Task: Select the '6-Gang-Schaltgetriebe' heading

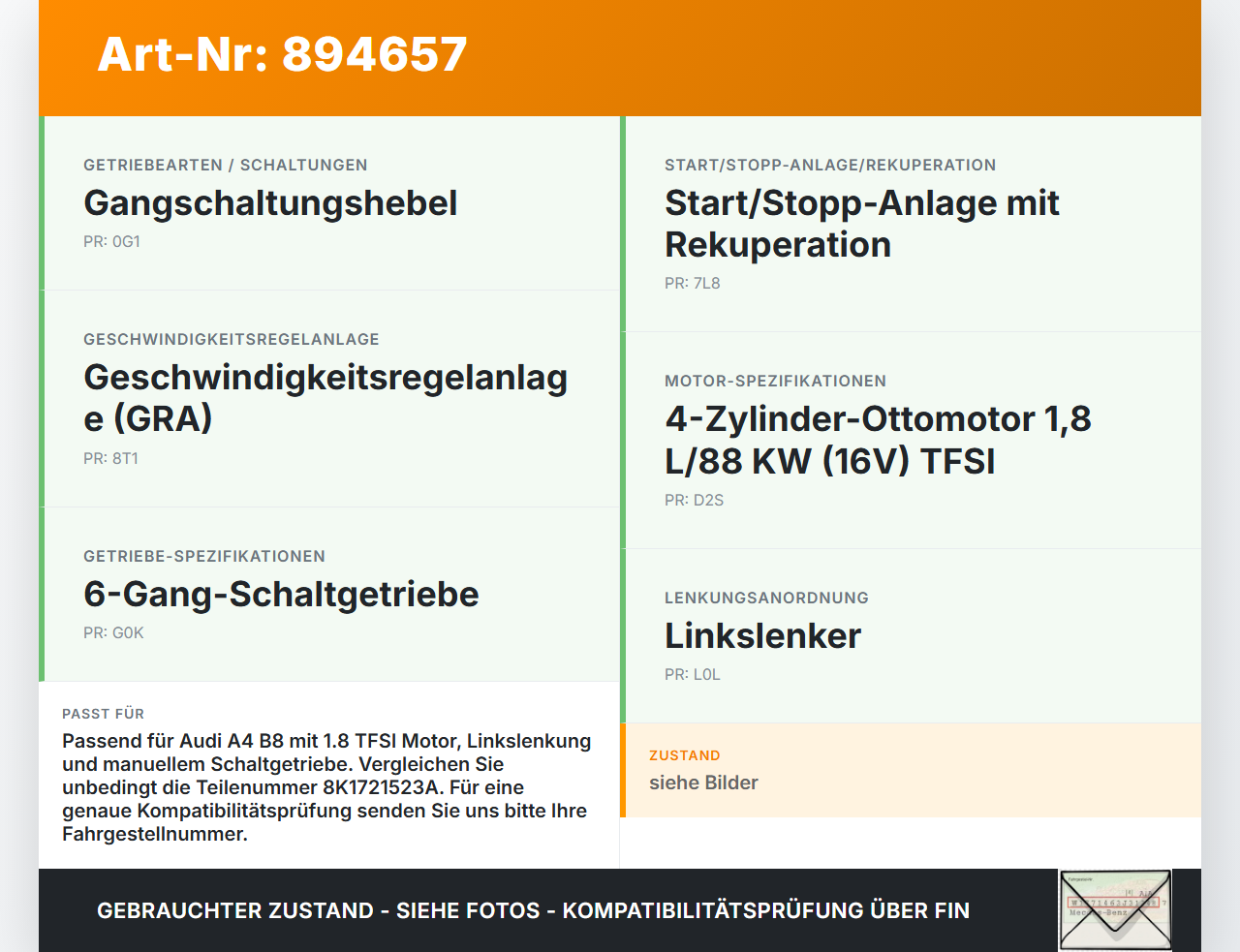Action: coord(281,595)
